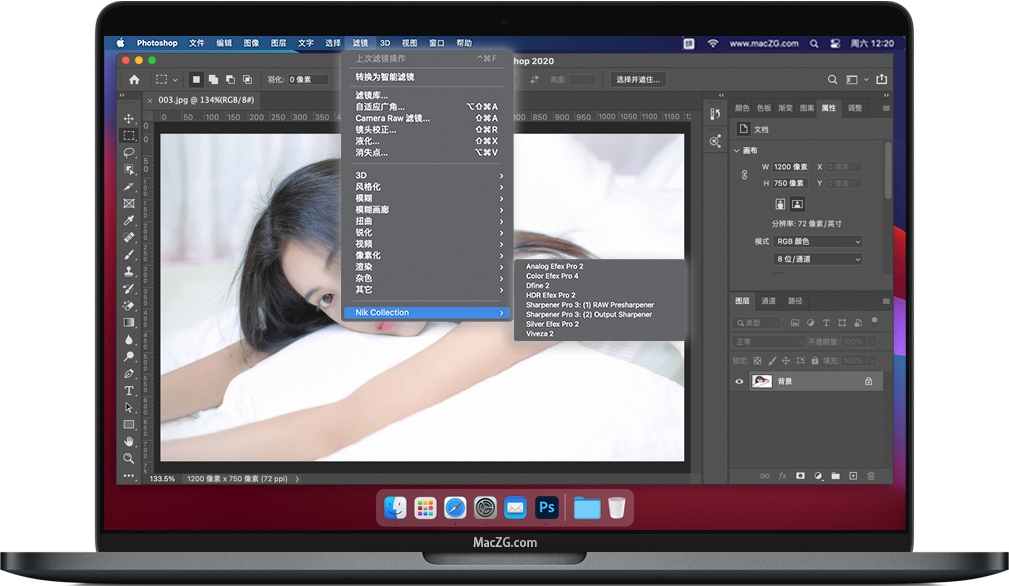Screen dimensions: 1009x586
Task: Open the 8 位/通道 bit depth dropdown
Action: click(x=816, y=259)
